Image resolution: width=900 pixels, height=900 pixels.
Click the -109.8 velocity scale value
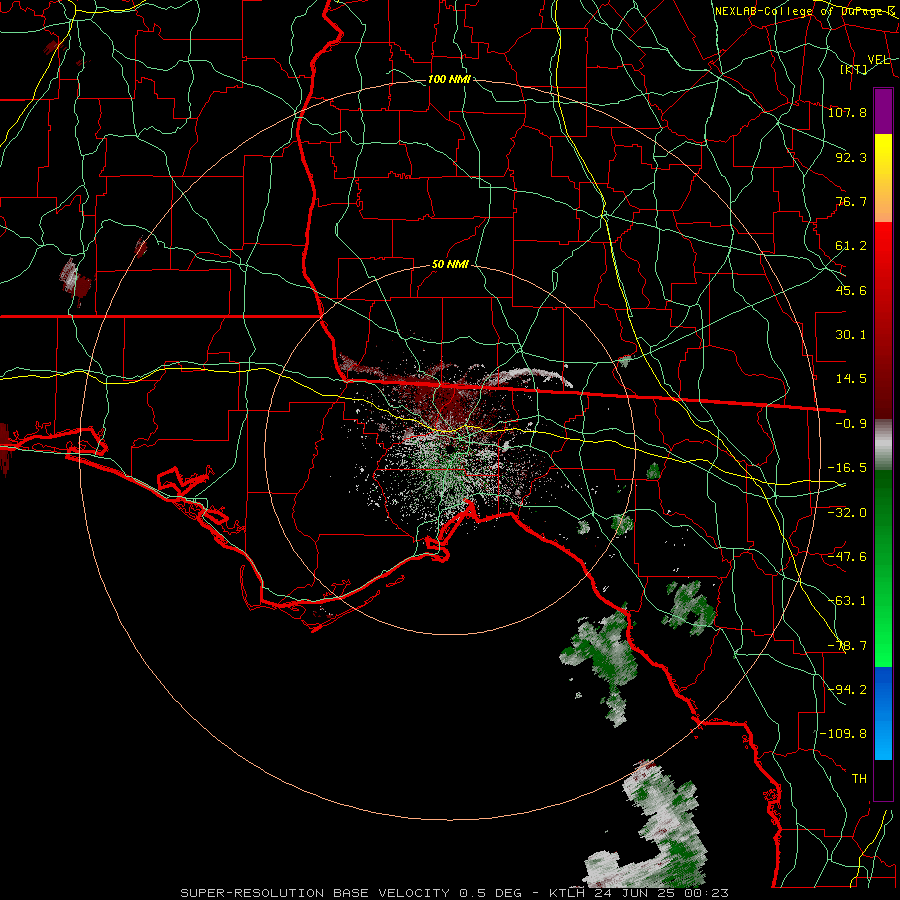click(x=843, y=734)
